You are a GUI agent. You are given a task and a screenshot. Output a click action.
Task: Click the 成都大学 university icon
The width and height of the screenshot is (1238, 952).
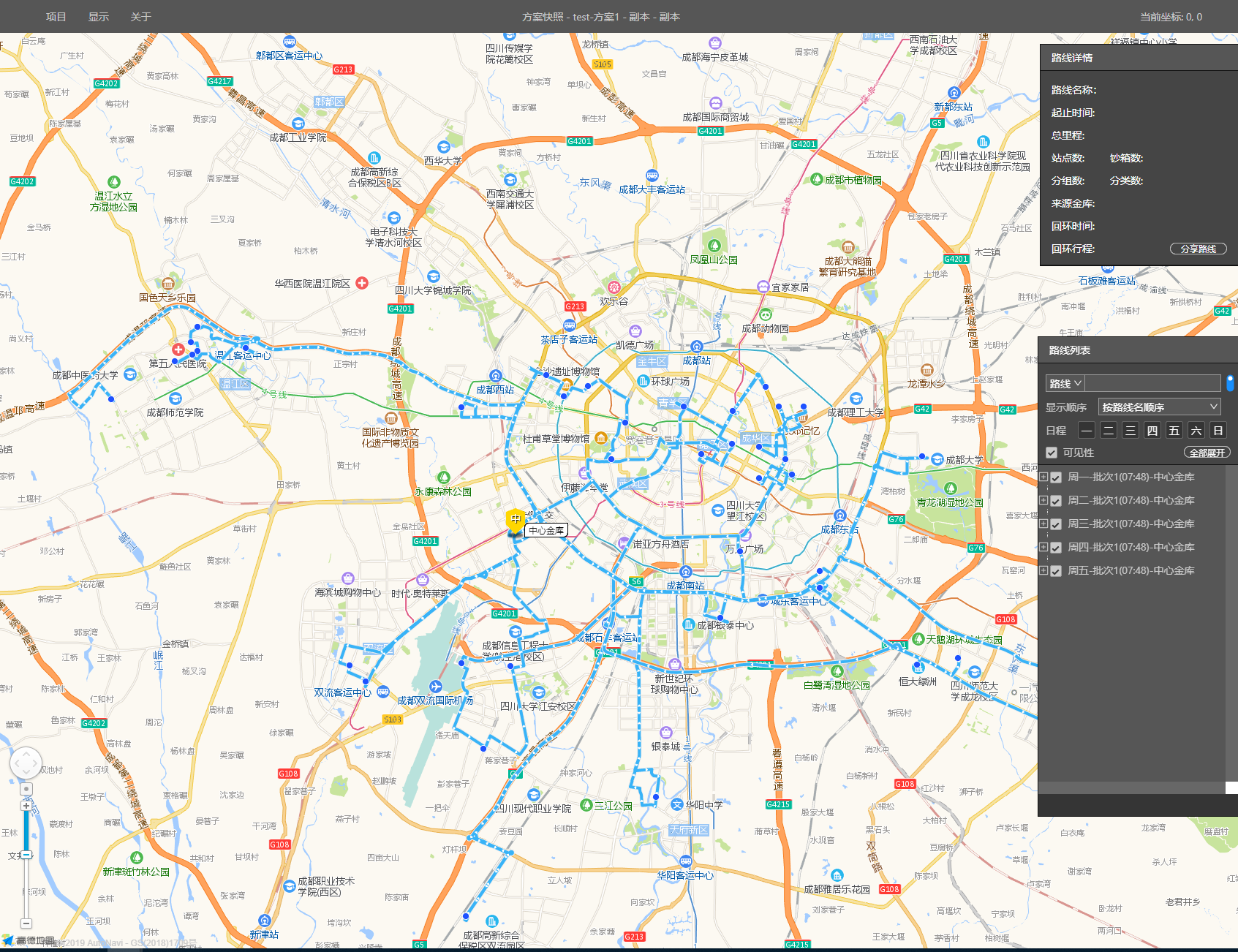937,459
